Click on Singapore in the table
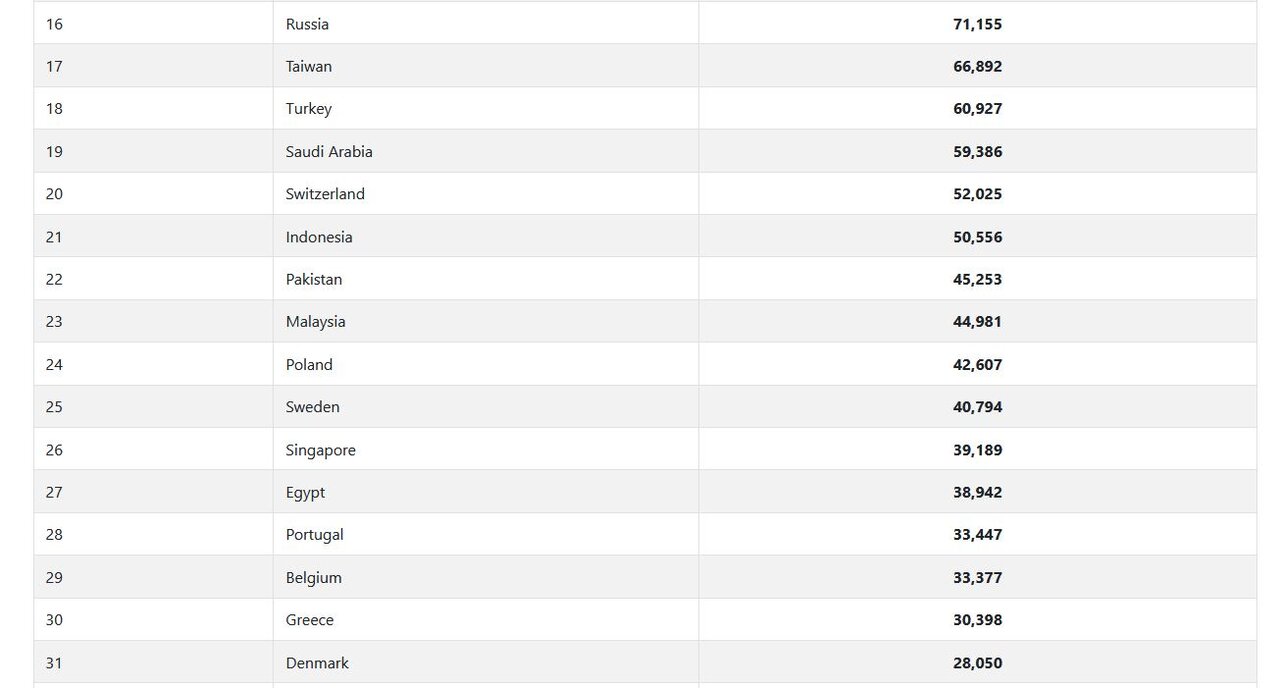The height and width of the screenshot is (688, 1280). click(x=320, y=450)
